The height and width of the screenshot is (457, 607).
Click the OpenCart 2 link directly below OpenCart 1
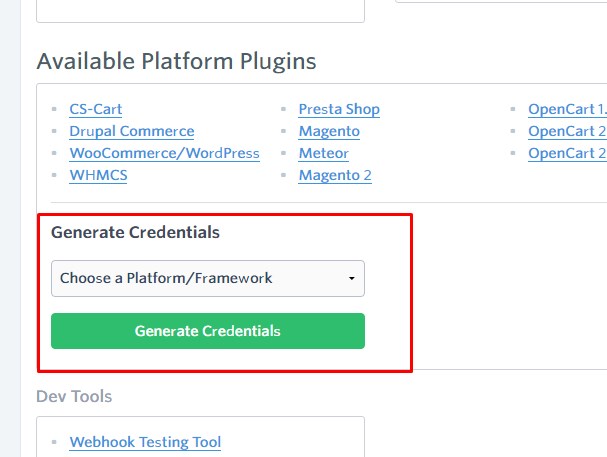click(567, 131)
